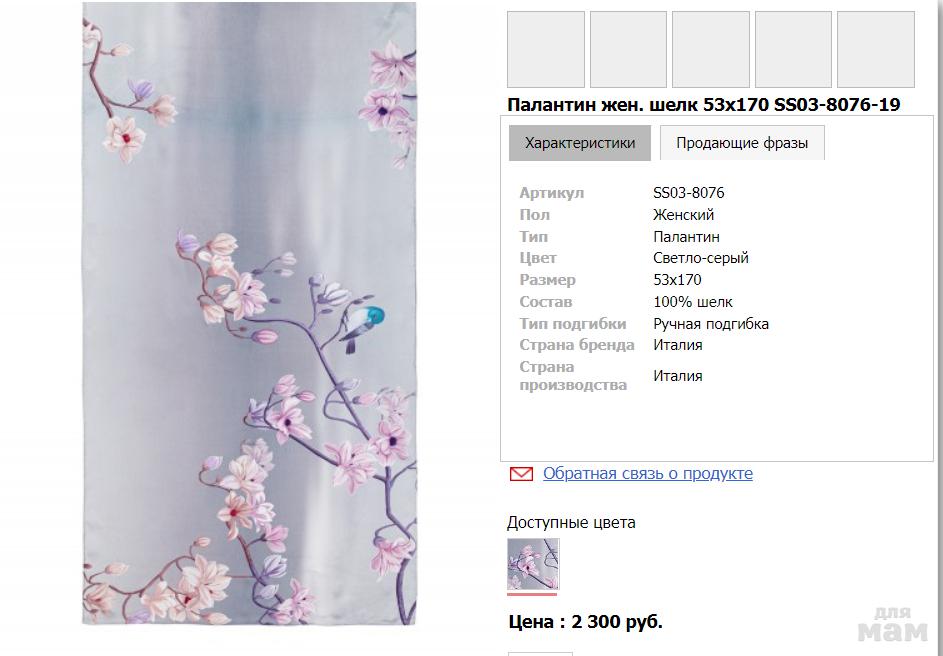Screen dimensions: 943x656
Task: Select the light-gray floral color swatch
Action: click(533, 564)
